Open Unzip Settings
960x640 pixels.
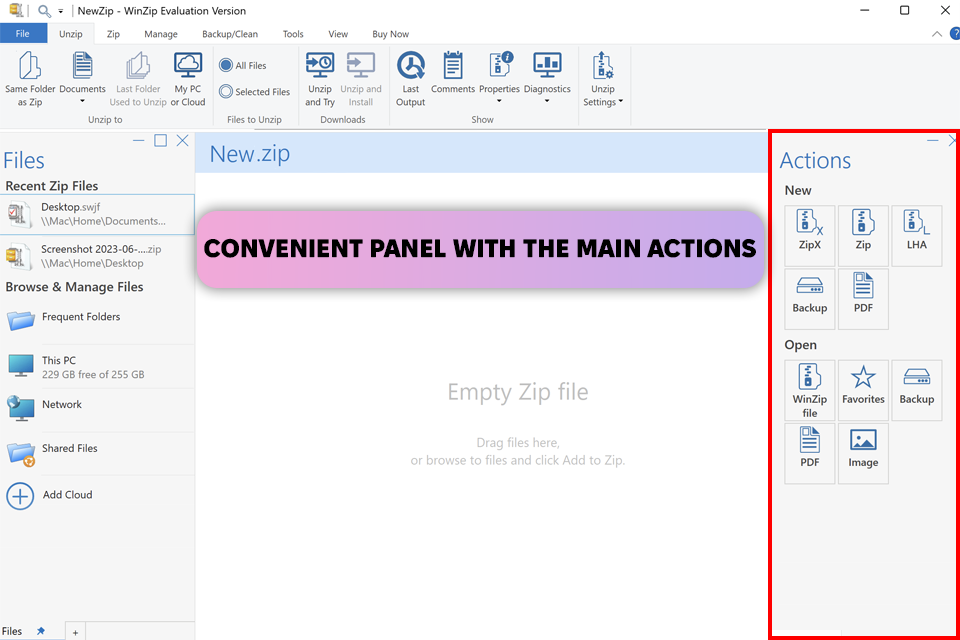603,80
